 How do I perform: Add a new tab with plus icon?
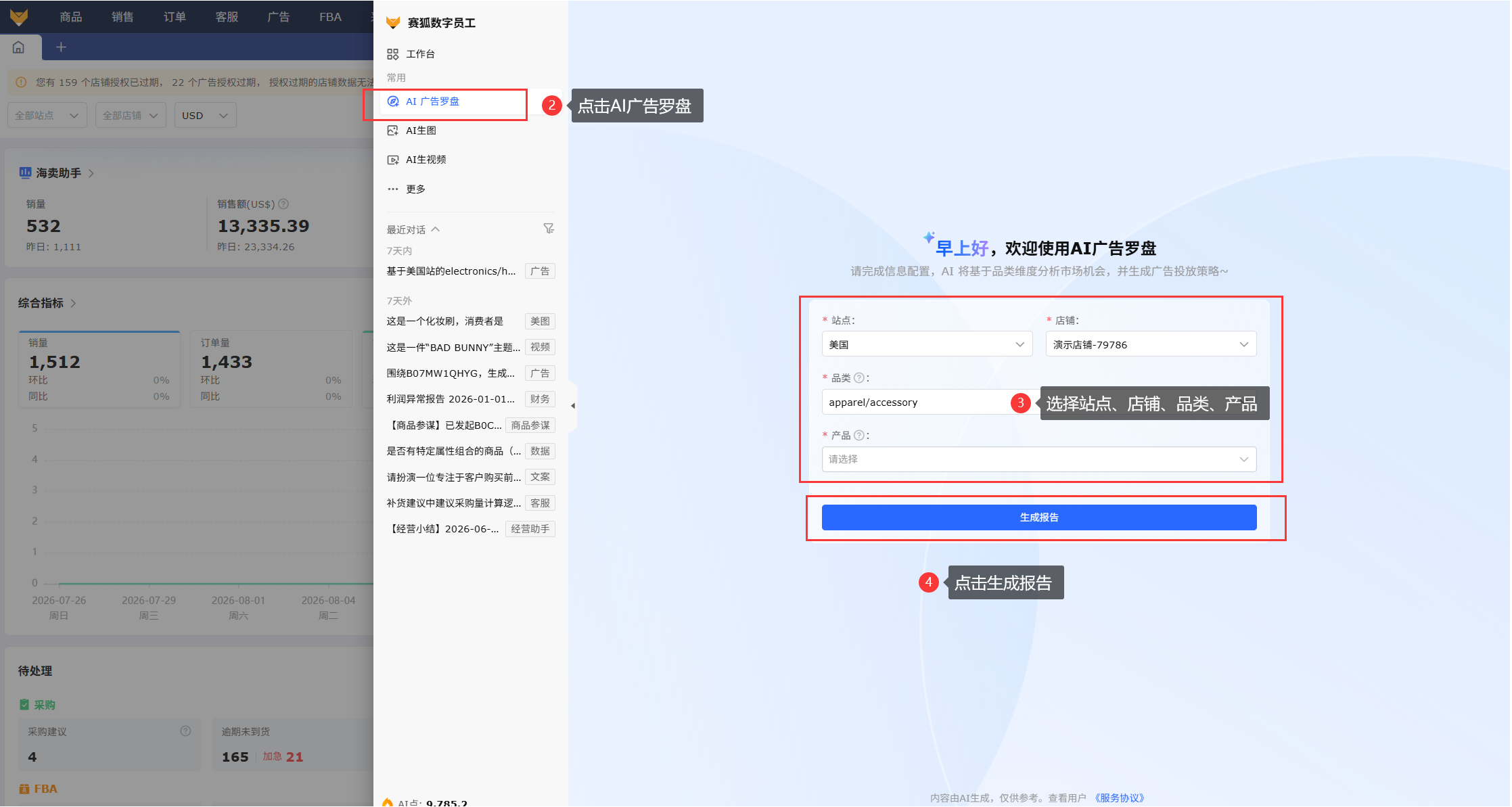(61, 47)
